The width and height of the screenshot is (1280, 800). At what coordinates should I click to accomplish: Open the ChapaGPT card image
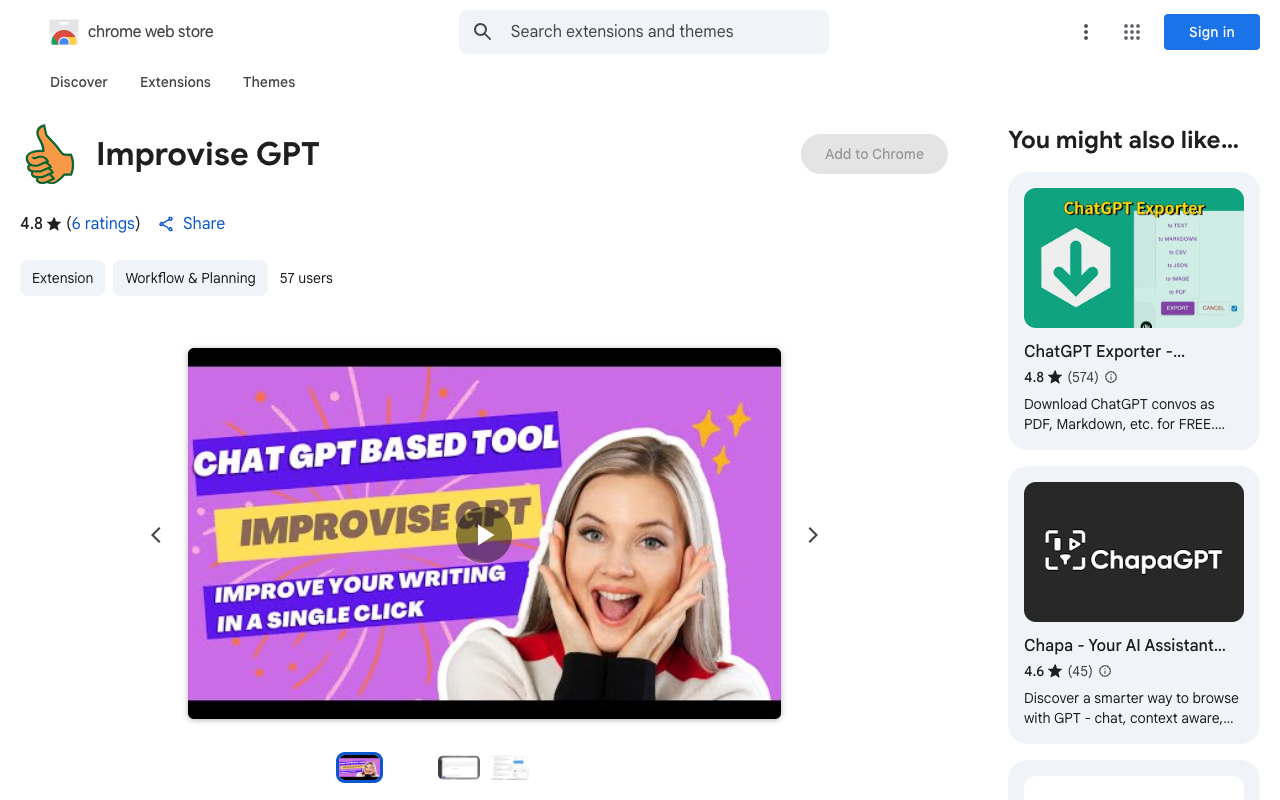1134,552
